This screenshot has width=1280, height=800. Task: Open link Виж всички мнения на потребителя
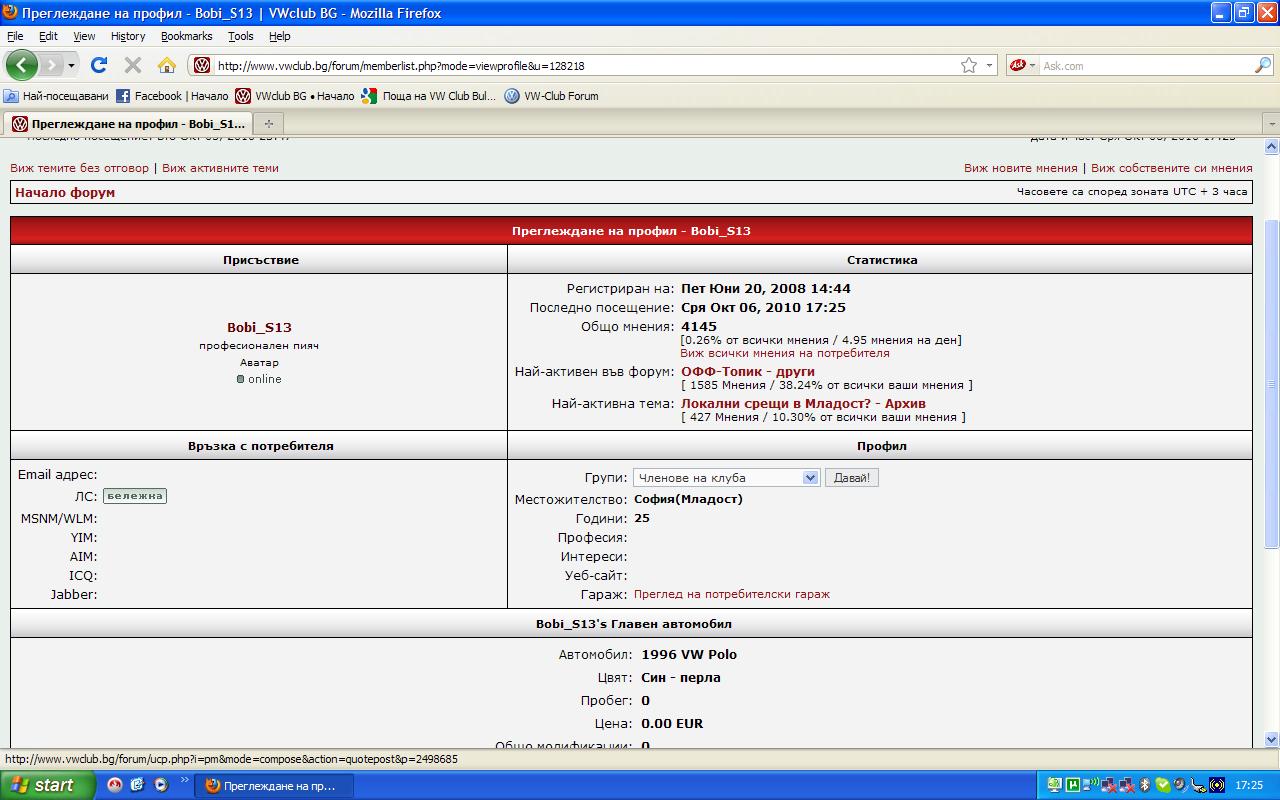784,353
